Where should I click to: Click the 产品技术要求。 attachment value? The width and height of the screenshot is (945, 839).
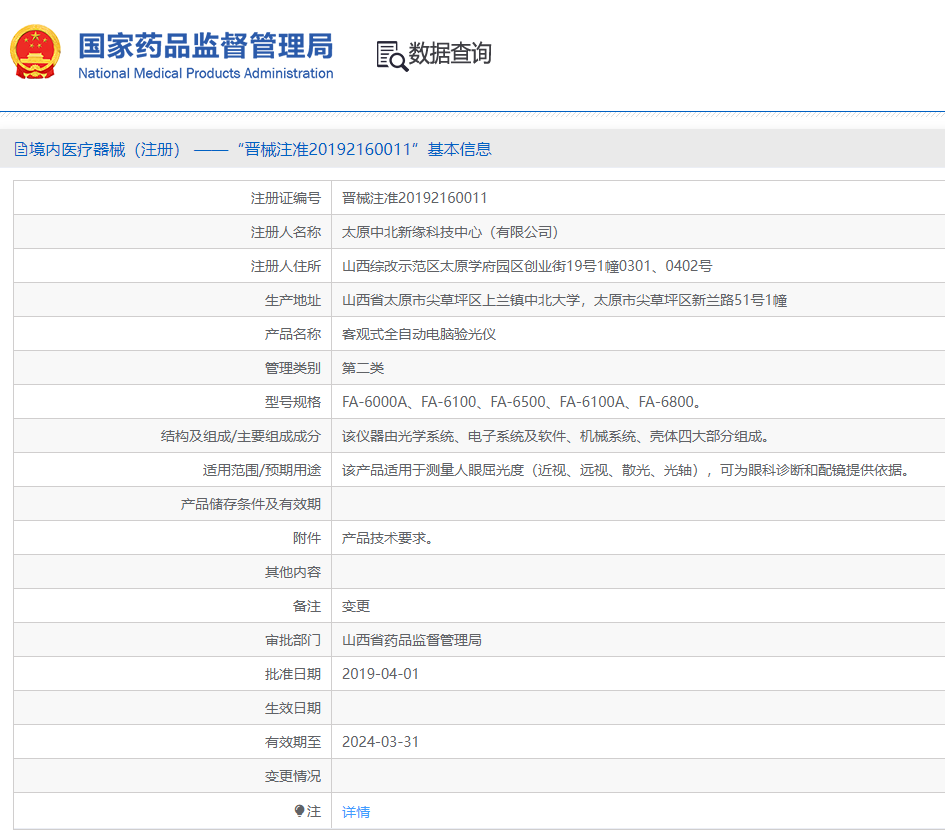click(388, 538)
